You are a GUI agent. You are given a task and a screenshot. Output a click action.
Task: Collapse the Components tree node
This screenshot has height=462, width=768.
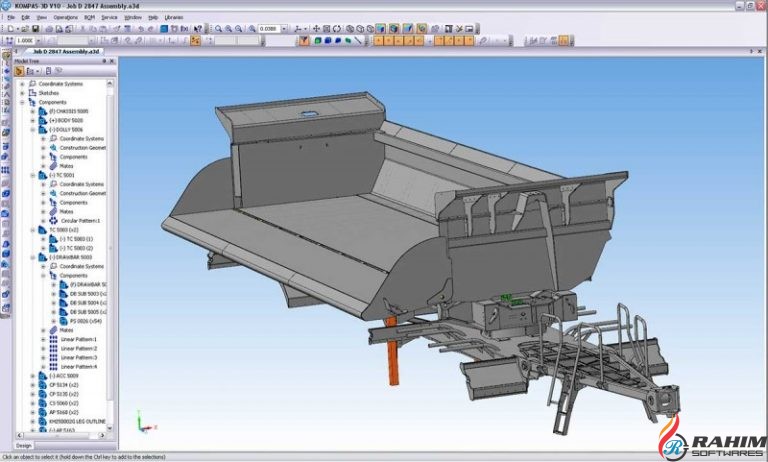pos(22,102)
